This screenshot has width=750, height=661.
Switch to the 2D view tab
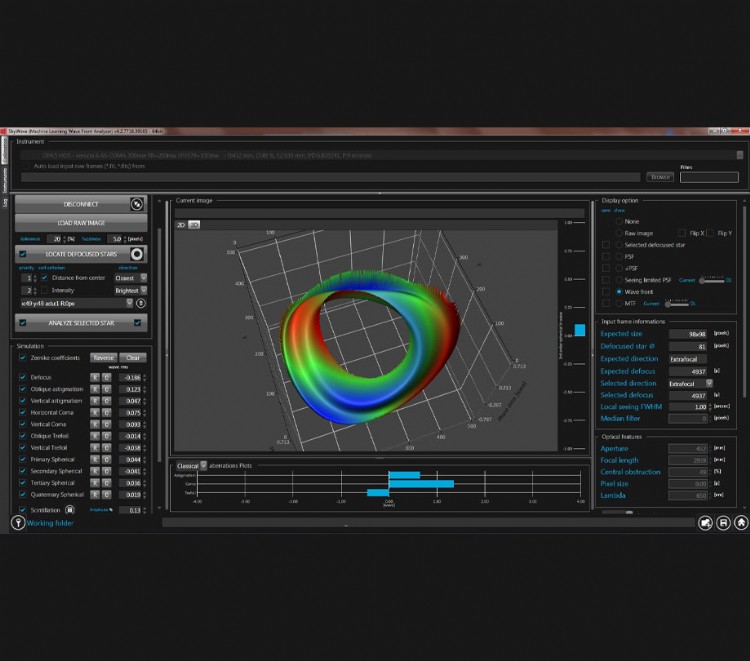pyautogui.click(x=181, y=225)
